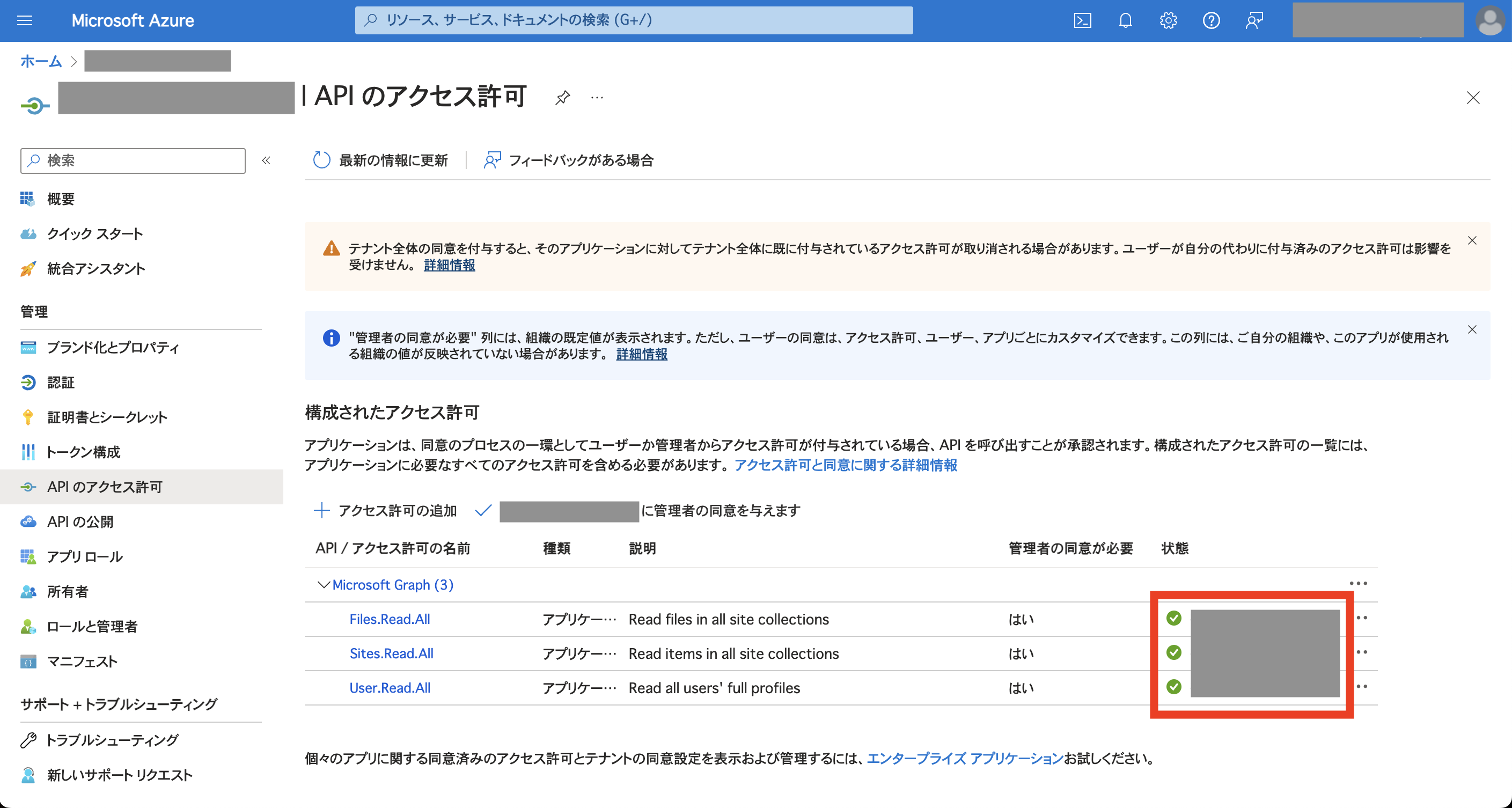Open the help question mark menu
Viewport: 1512px width, 808px height.
[x=1211, y=20]
